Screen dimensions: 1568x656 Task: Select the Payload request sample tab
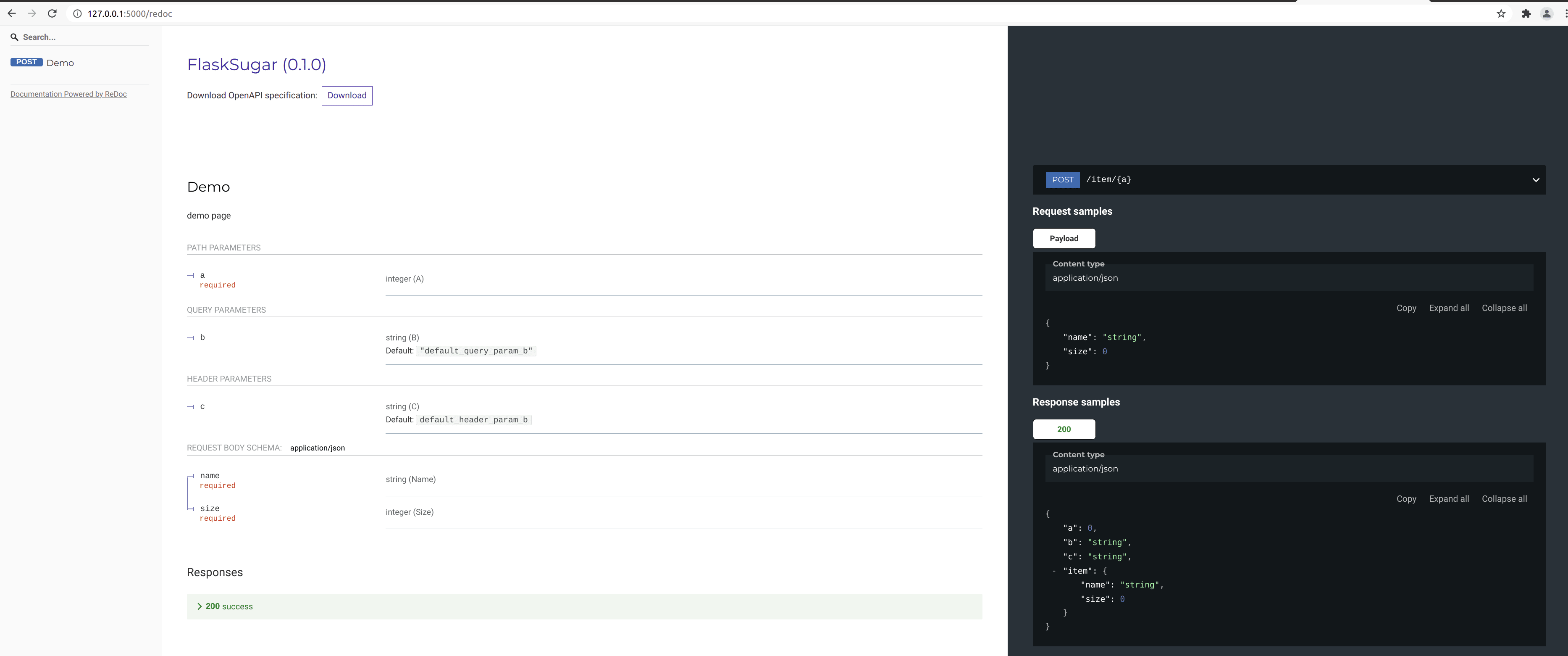pos(1064,238)
